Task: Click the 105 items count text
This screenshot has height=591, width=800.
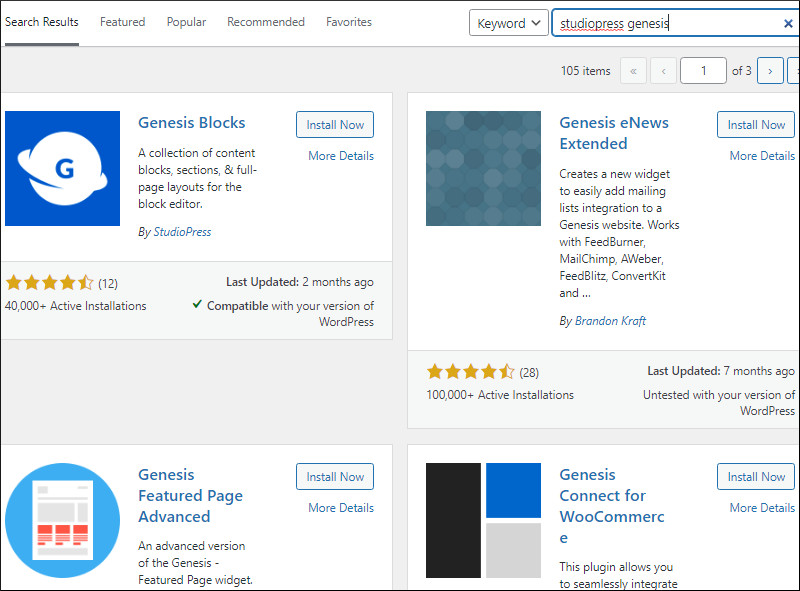Action: coord(586,71)
